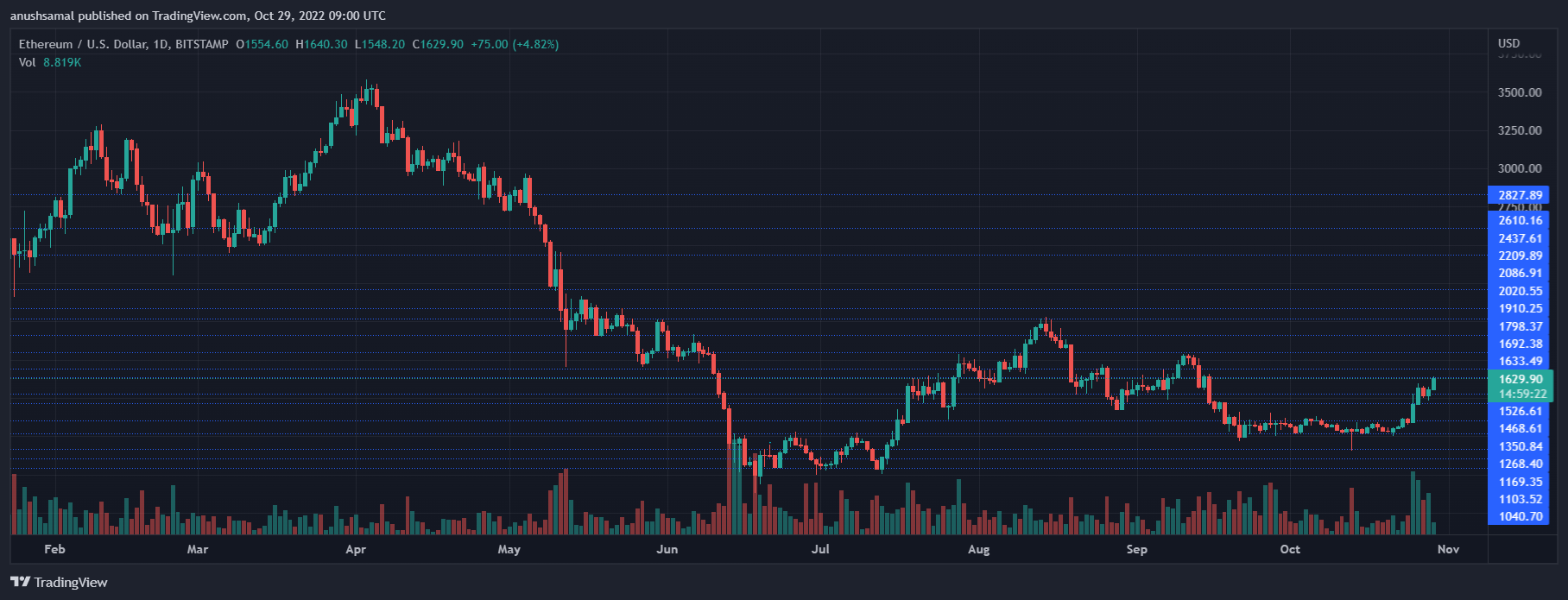Click the 1798.37 price level label

[1520, 326]
